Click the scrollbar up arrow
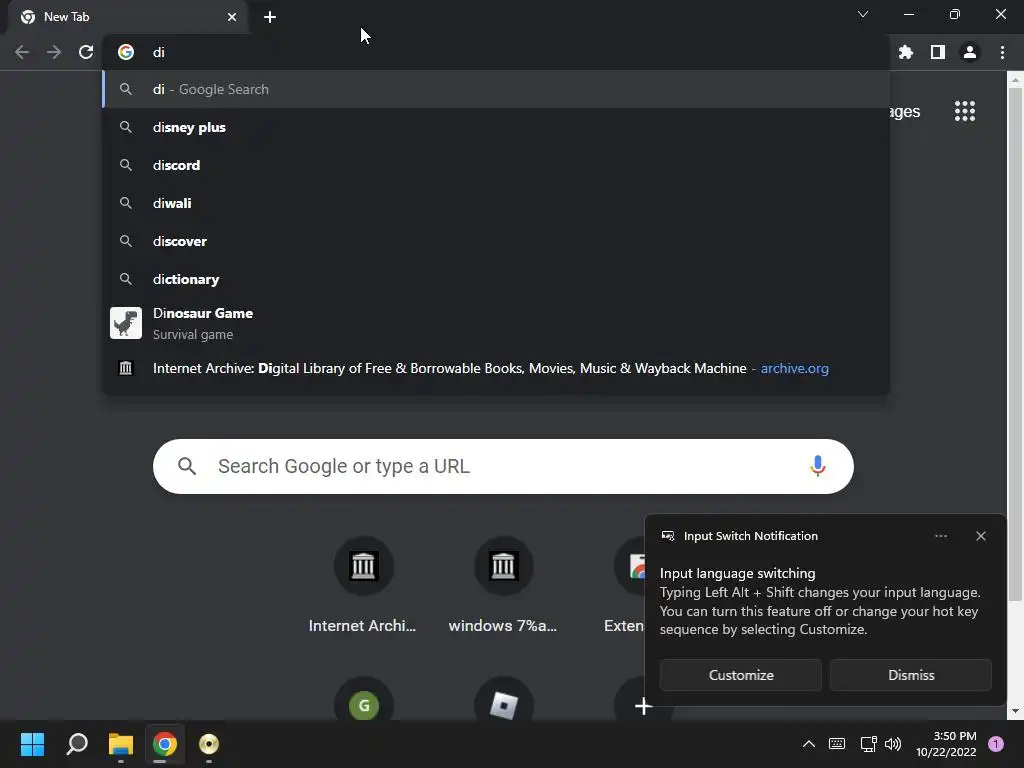Image resolution: width=1024 pixels, height=768 pixels. (x=1015, y=80)
